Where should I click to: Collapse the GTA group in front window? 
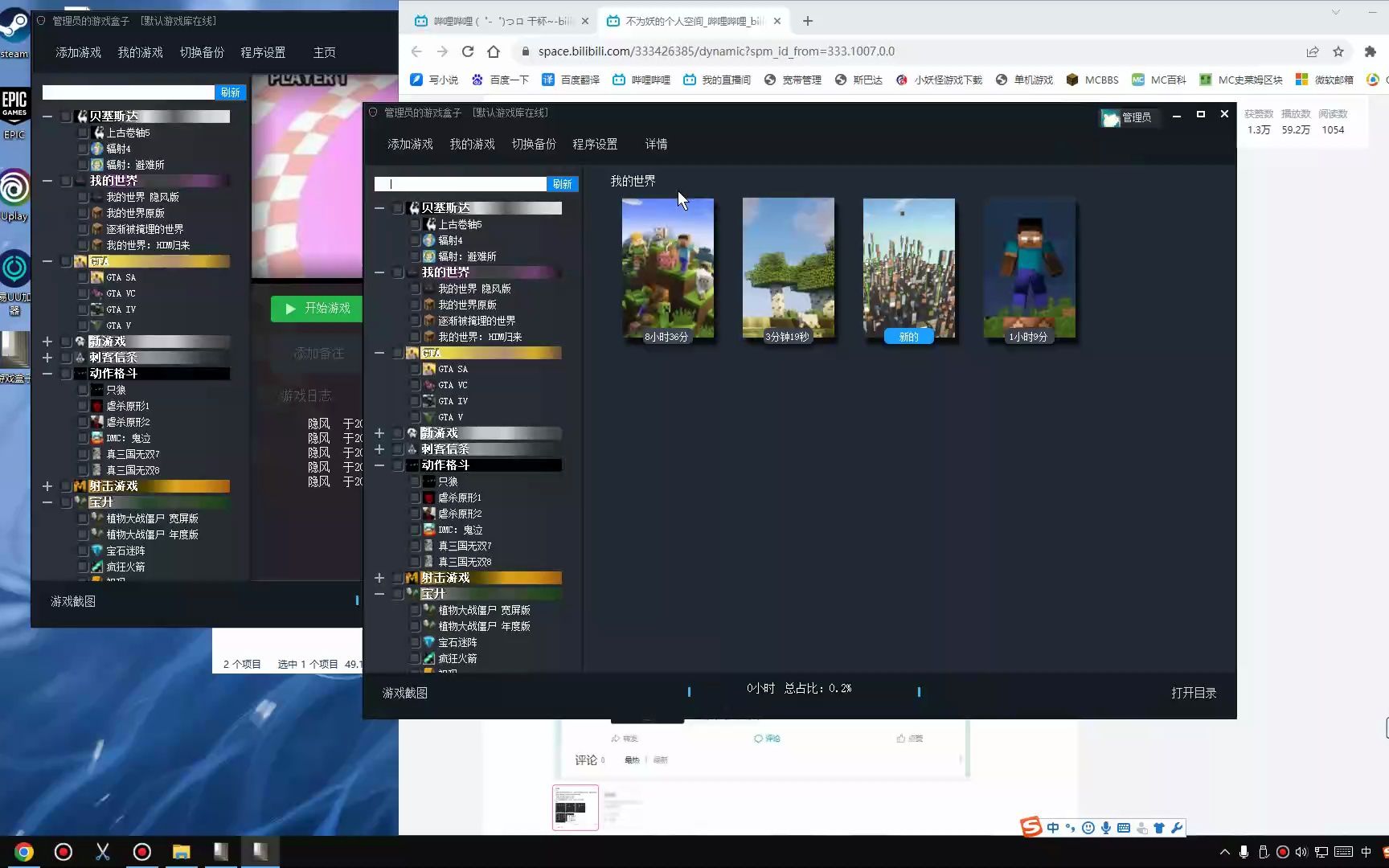point(379,353)
